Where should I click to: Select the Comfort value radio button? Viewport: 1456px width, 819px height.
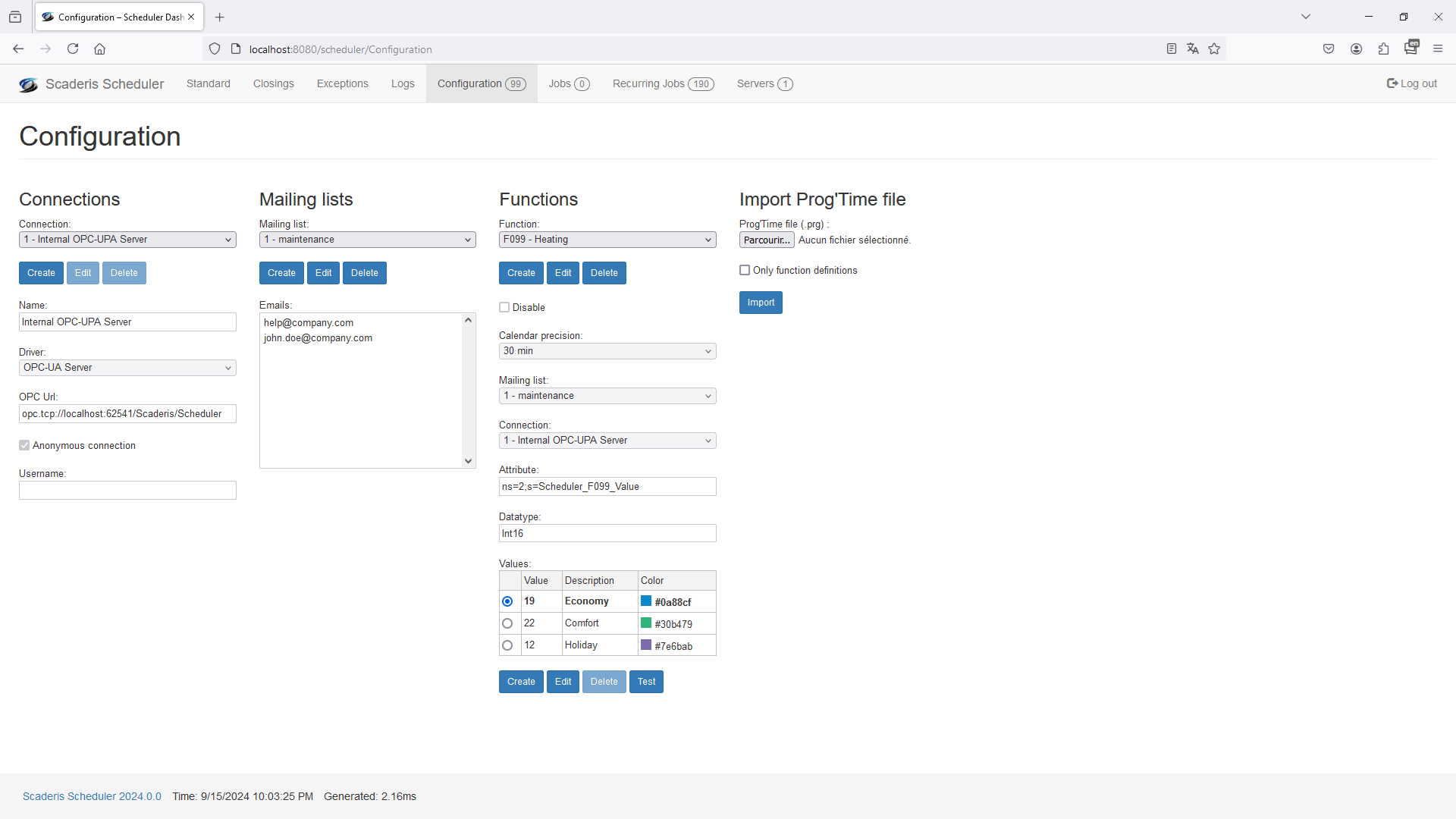click(507, 623)
